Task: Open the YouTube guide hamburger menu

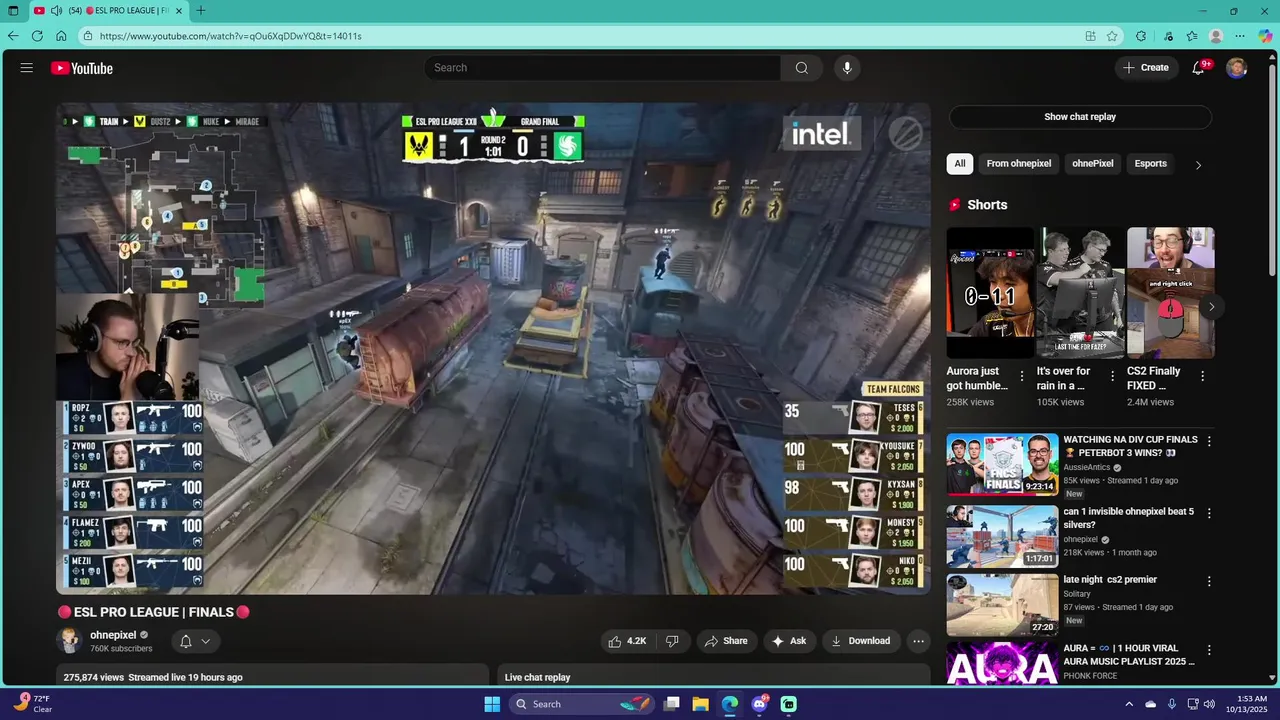Action: click(x=27, y=68)
